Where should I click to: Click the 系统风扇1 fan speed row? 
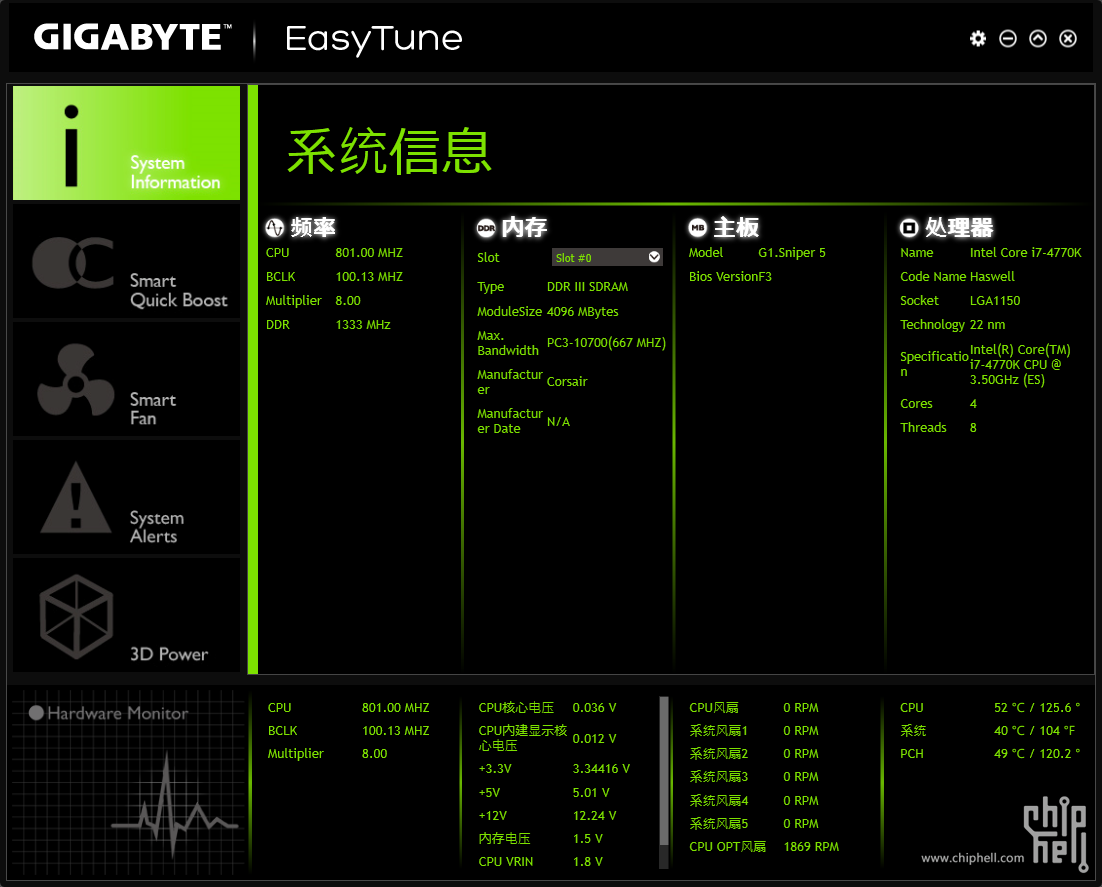[754, 731]
